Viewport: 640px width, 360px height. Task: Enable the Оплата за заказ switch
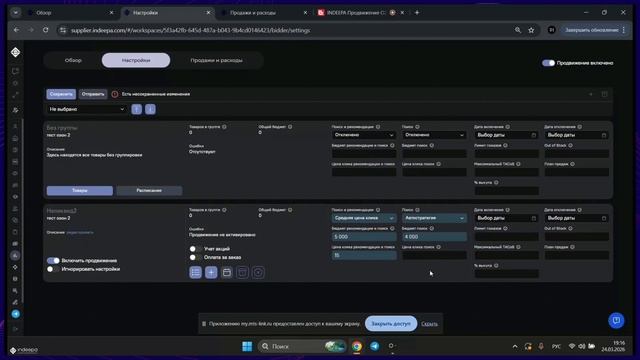tap(196, 257)
